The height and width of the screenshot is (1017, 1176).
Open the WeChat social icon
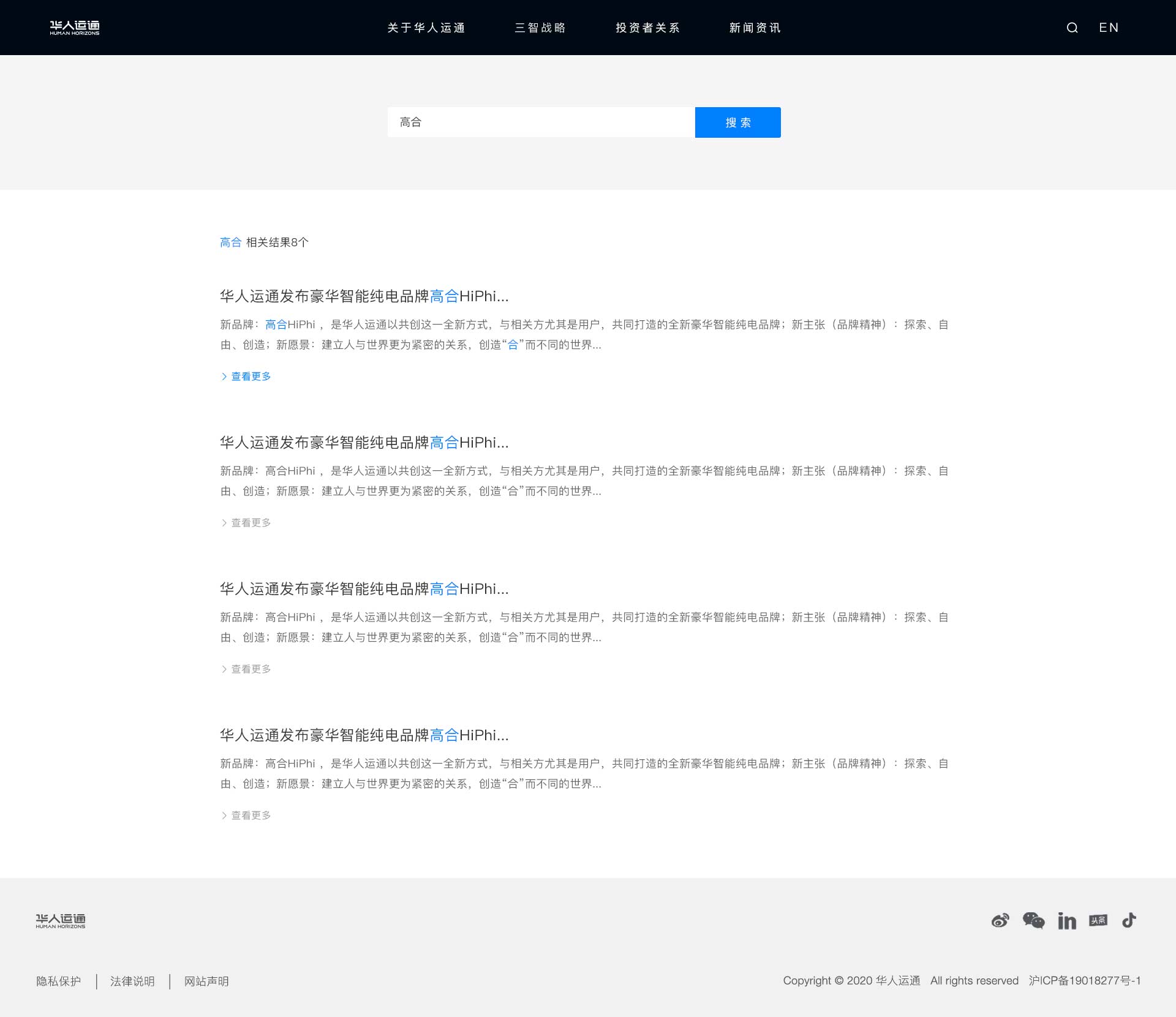pos(1033,920)
